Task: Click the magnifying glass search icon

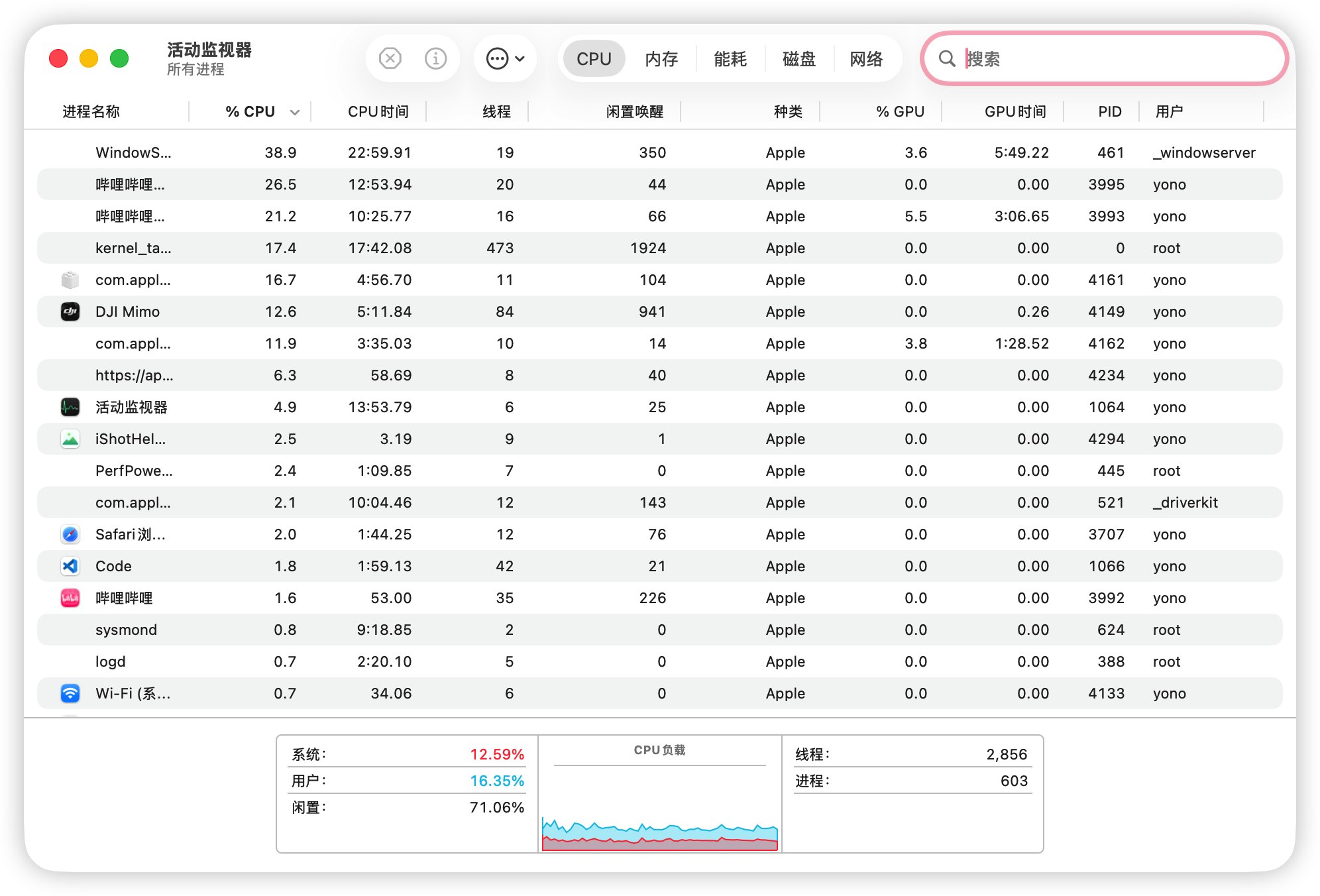Action: tap(947, 59)
